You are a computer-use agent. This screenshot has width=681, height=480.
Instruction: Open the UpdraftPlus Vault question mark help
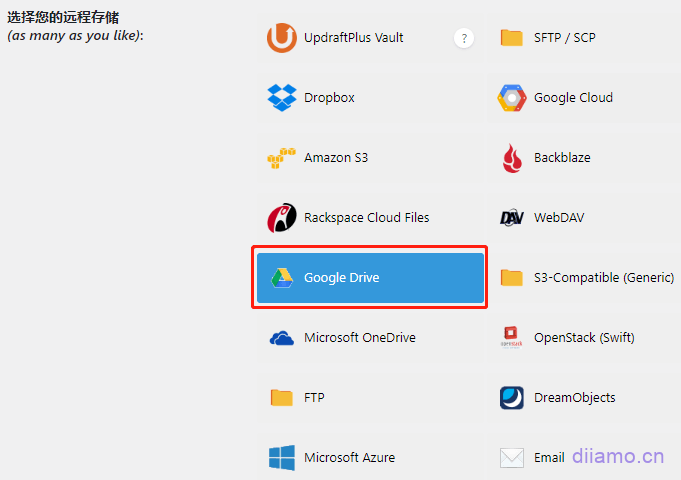[463, 38]
